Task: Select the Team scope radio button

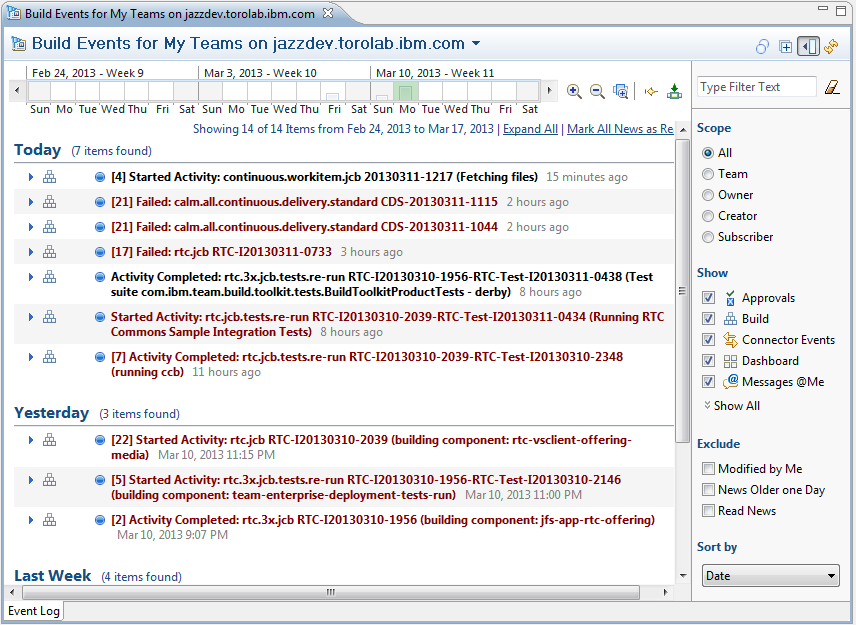Action: click(708, 174)
